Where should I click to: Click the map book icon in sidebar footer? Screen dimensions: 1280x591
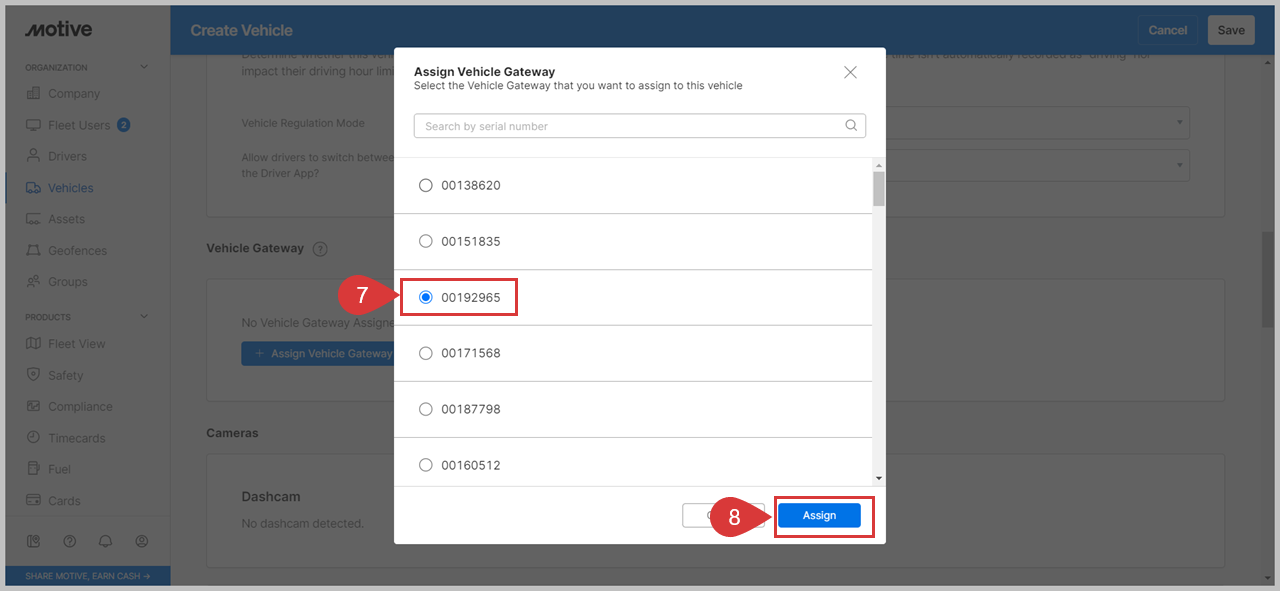click(x=33, y=541)
